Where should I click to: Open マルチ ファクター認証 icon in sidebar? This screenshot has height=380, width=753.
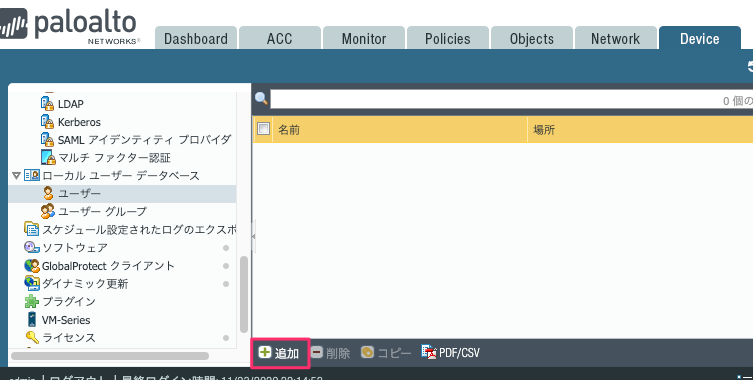tap(47, 157)
